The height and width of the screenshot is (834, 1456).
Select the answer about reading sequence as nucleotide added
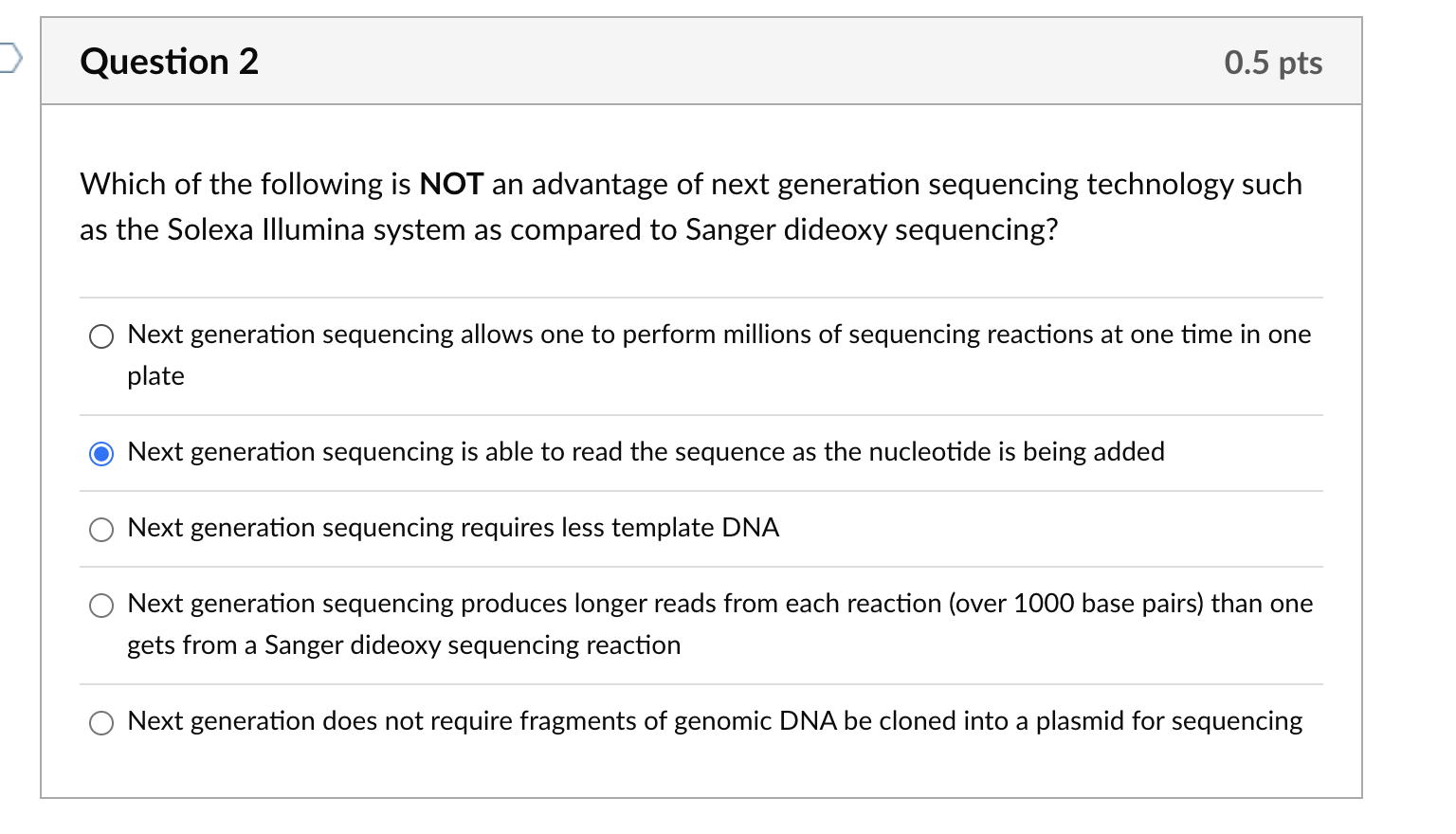101,453
